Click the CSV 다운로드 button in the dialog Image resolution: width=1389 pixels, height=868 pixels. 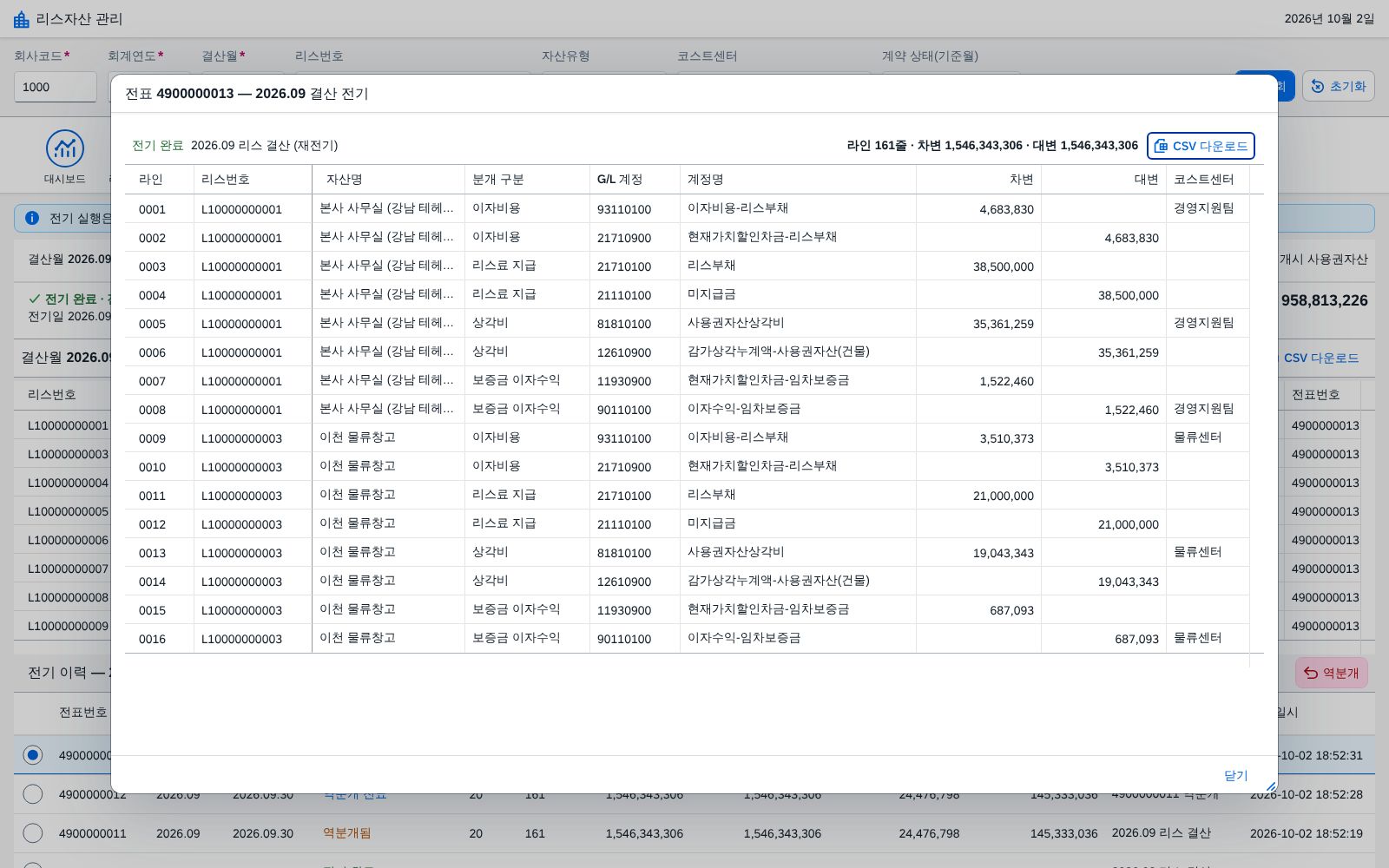point(1201,146)
